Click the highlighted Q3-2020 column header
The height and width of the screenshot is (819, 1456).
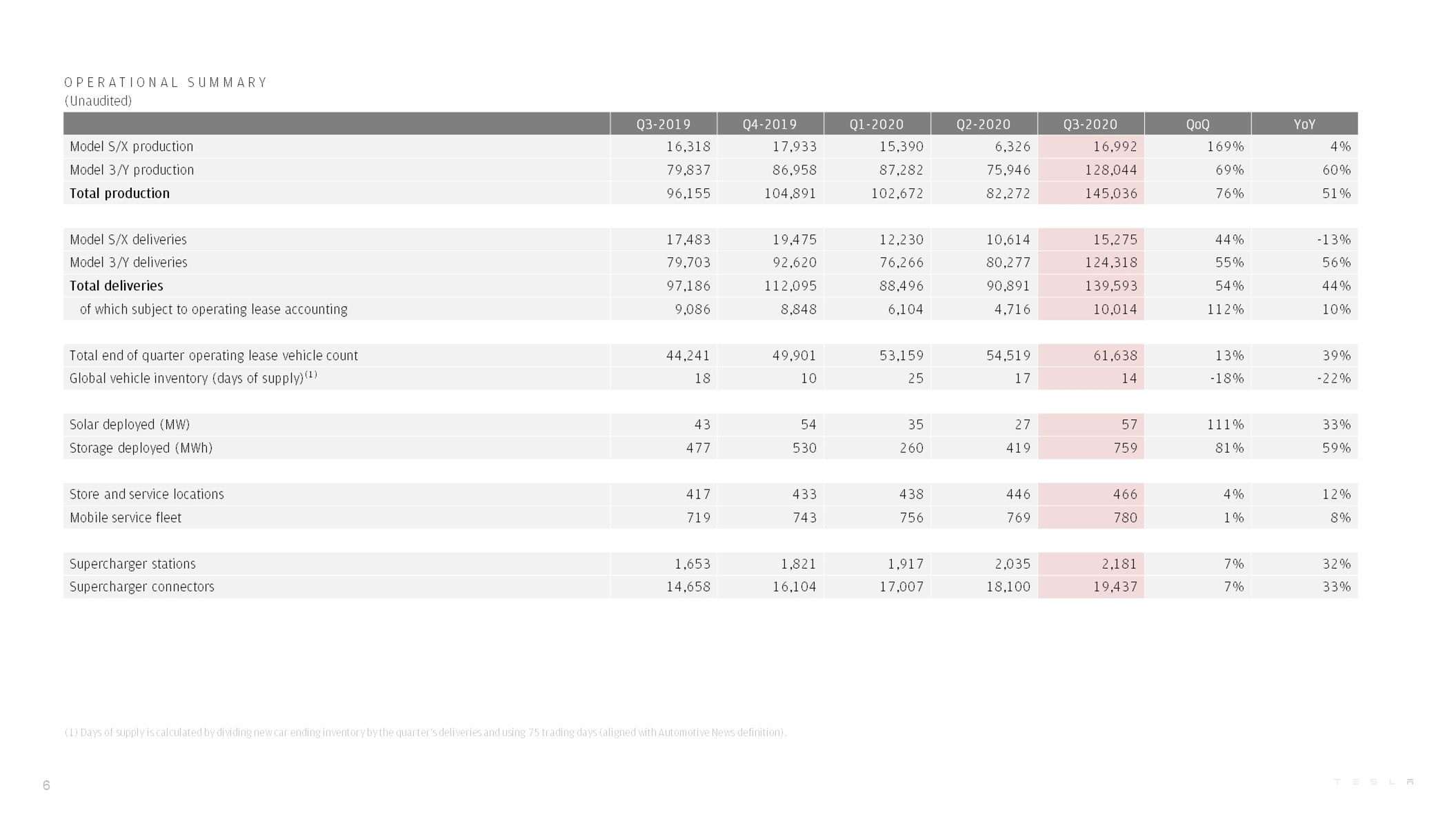pyautogui.click(x=1090, y=124)
